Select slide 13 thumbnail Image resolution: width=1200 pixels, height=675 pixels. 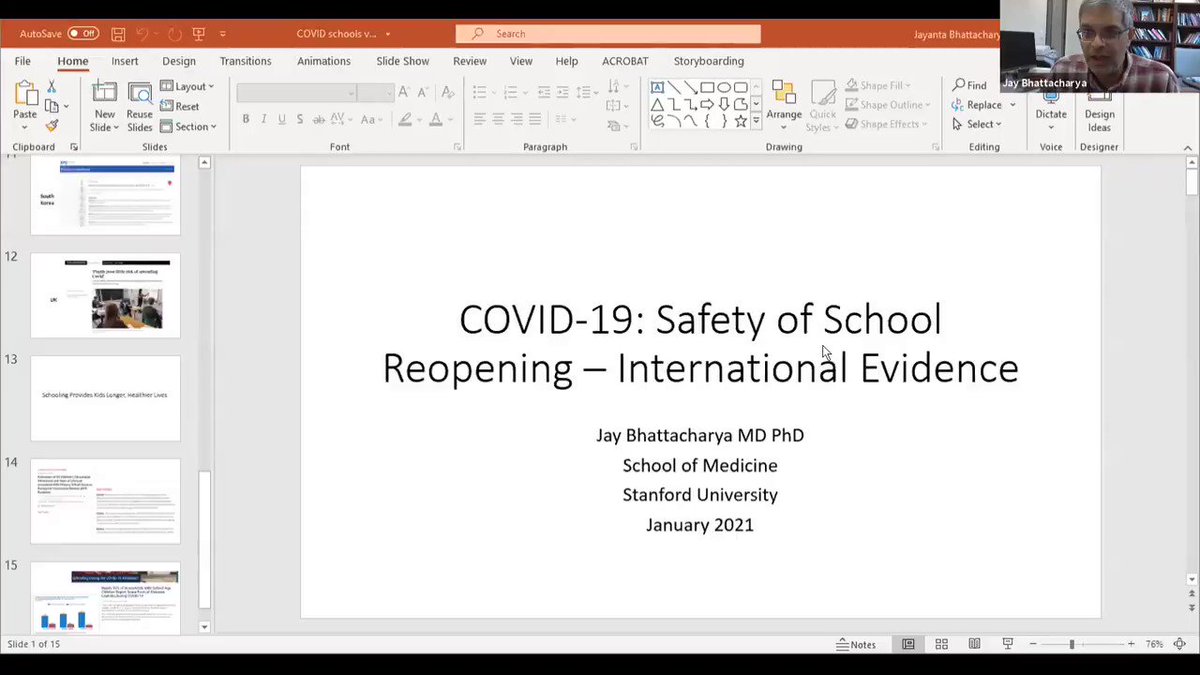(105, 398)
